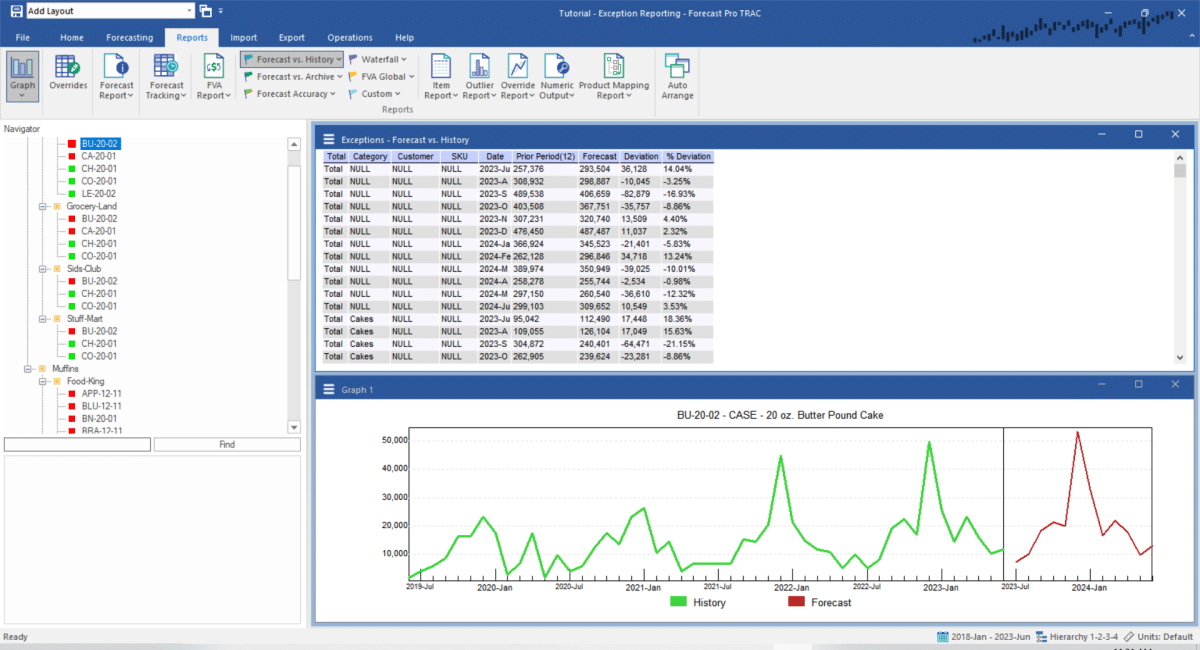The image size is (1200, 650).
Task: Switch to the Import tab
Action: (243, 37)
